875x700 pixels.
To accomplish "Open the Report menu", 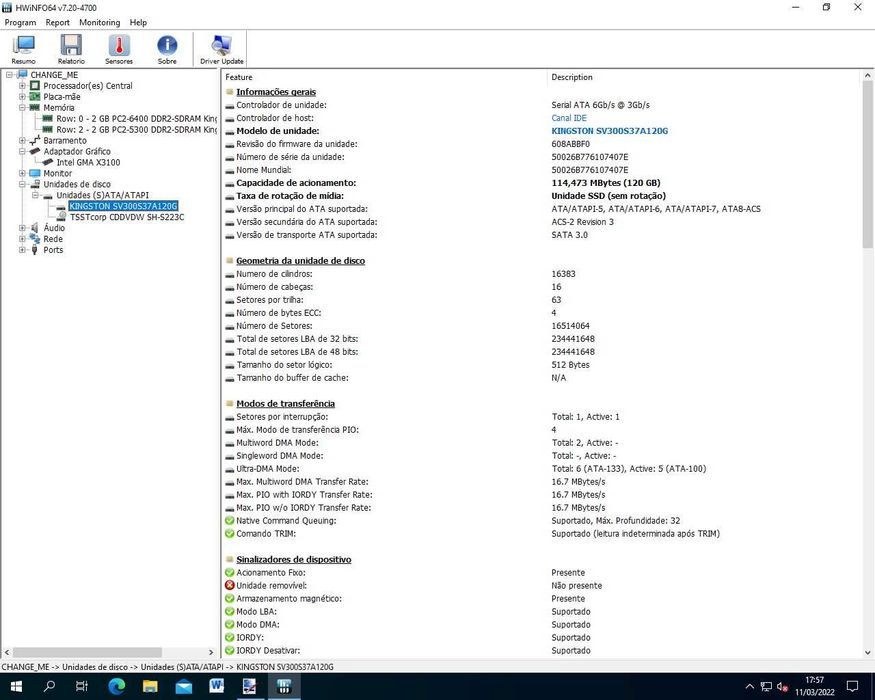I will (57, 22).
